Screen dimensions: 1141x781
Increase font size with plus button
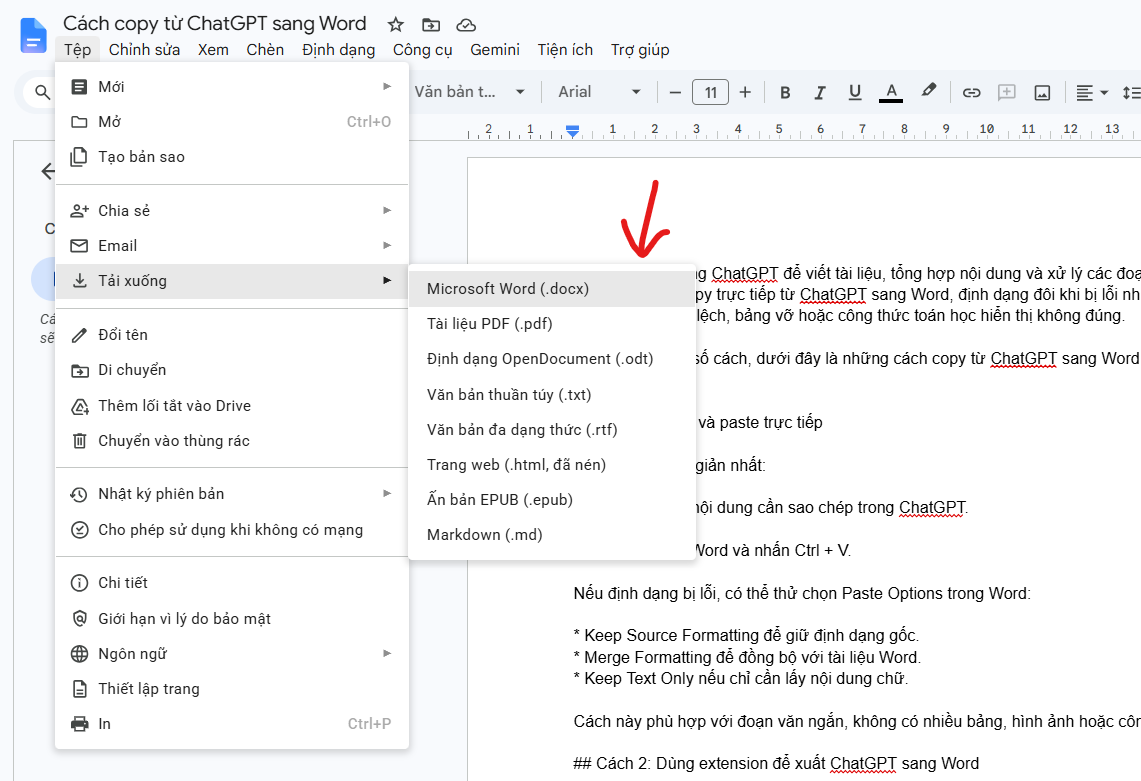pyautogui.click(x=745, y=92)
